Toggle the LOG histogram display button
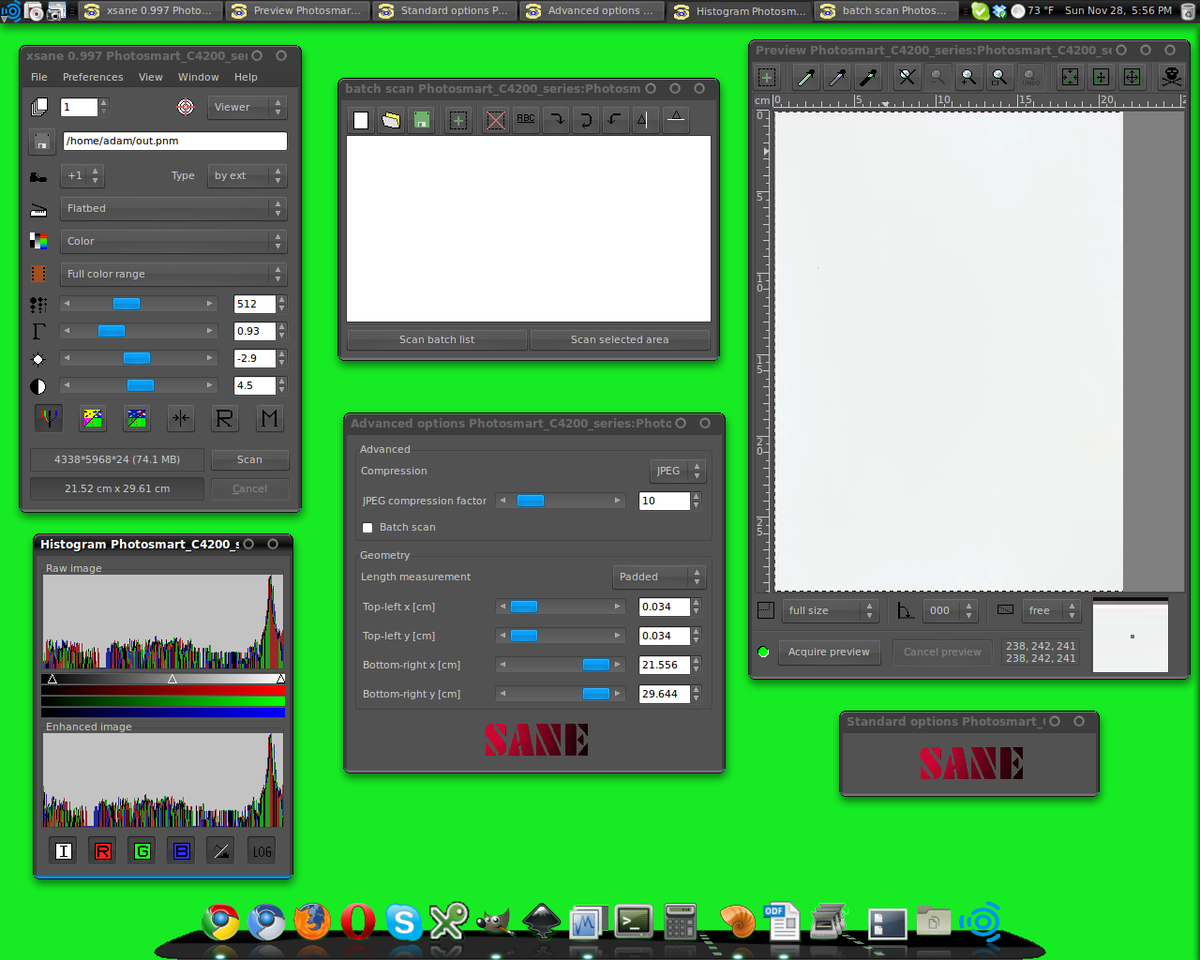The width and height of the screenshot is (1200, 960). (x=261, y=851)
